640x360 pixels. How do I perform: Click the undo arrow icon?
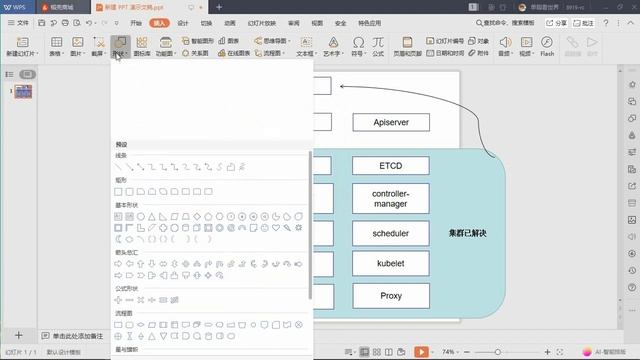(89, 23)
